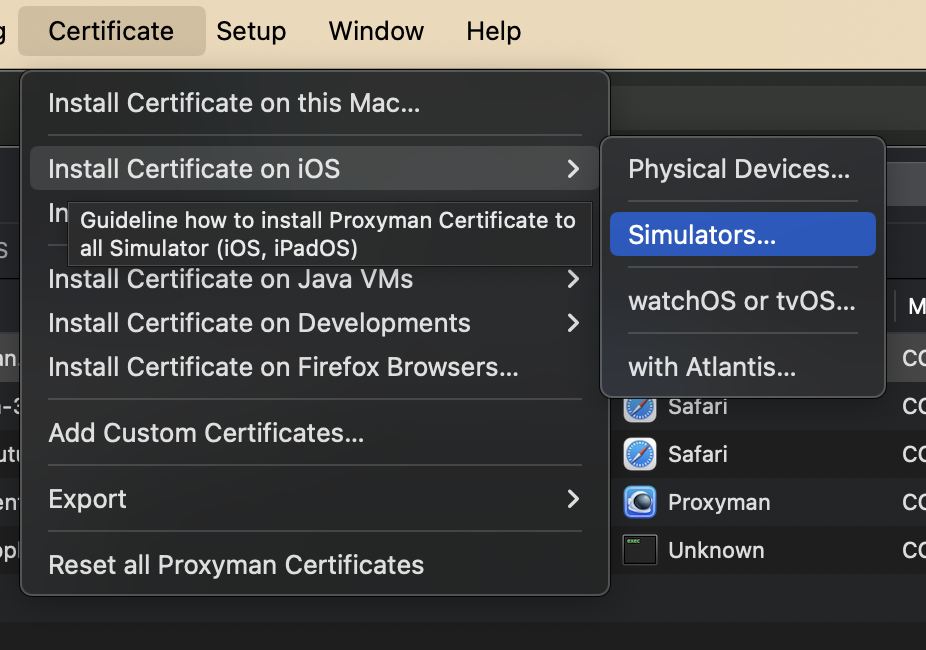Expand the Export submenu chevron
Viewport: 926px width, 650px height.
pyautogui.click(x=573, y=499)
